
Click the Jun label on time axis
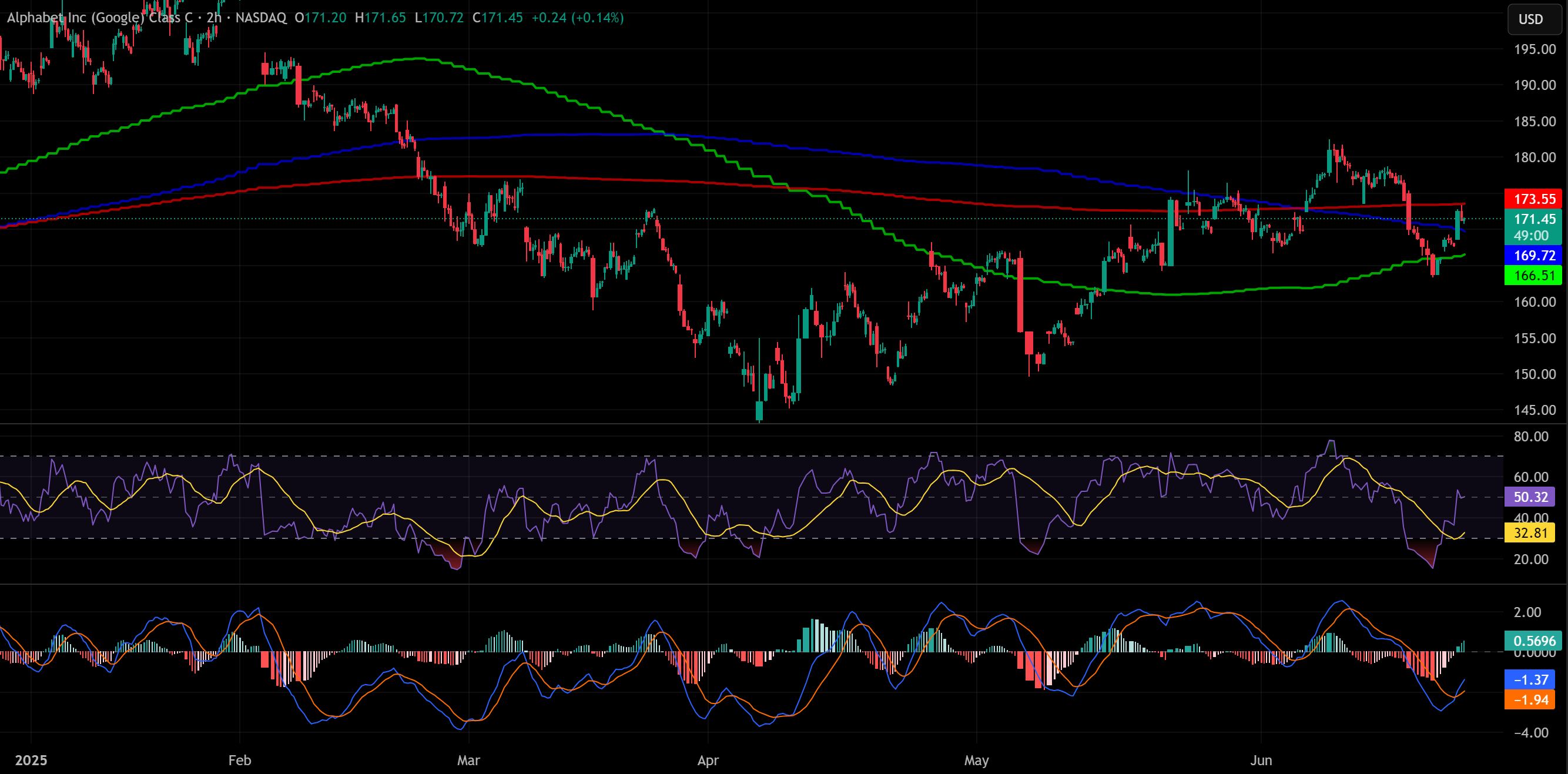point(1261,760)
